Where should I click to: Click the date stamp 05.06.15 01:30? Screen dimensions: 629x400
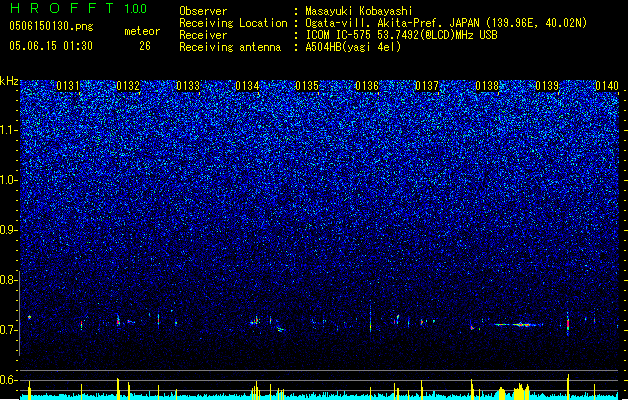(51, 46)
